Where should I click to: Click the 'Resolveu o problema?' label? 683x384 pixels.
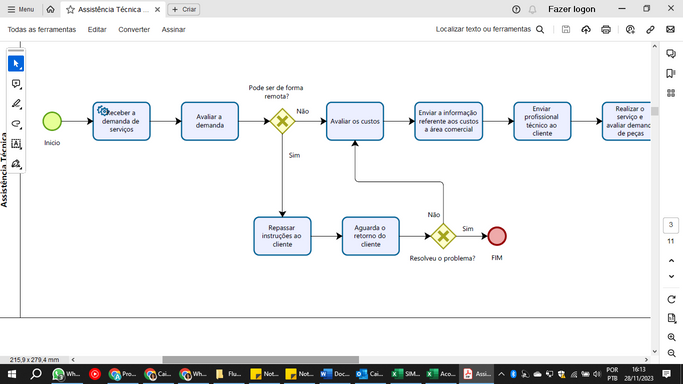click(442, 258)
